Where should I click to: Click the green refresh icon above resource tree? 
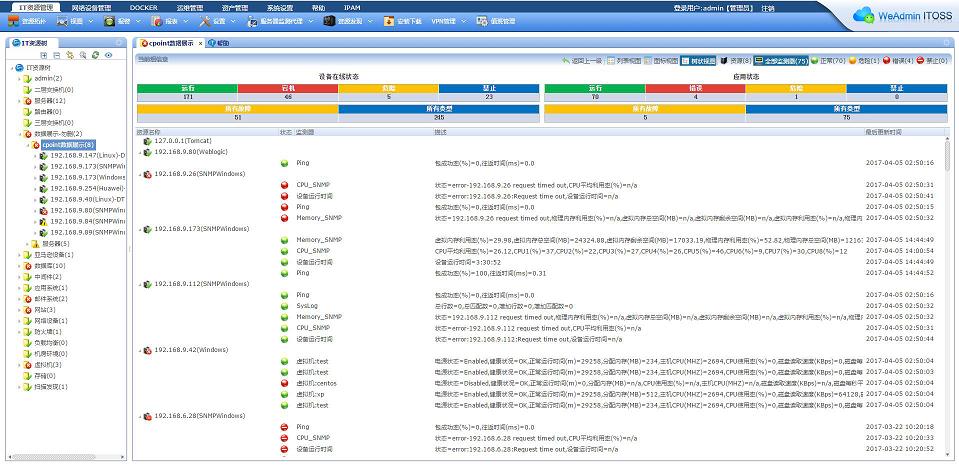(95, 56)
